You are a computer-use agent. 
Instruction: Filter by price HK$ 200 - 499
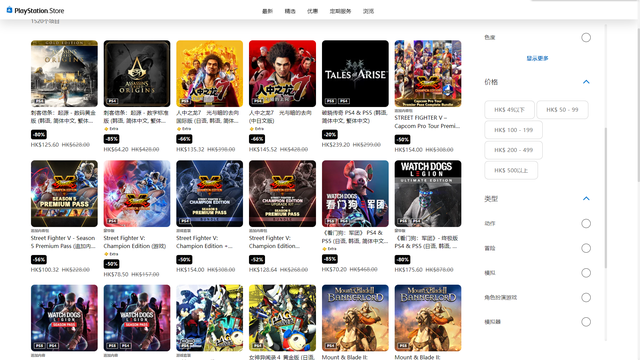click(x=513, y=150)
